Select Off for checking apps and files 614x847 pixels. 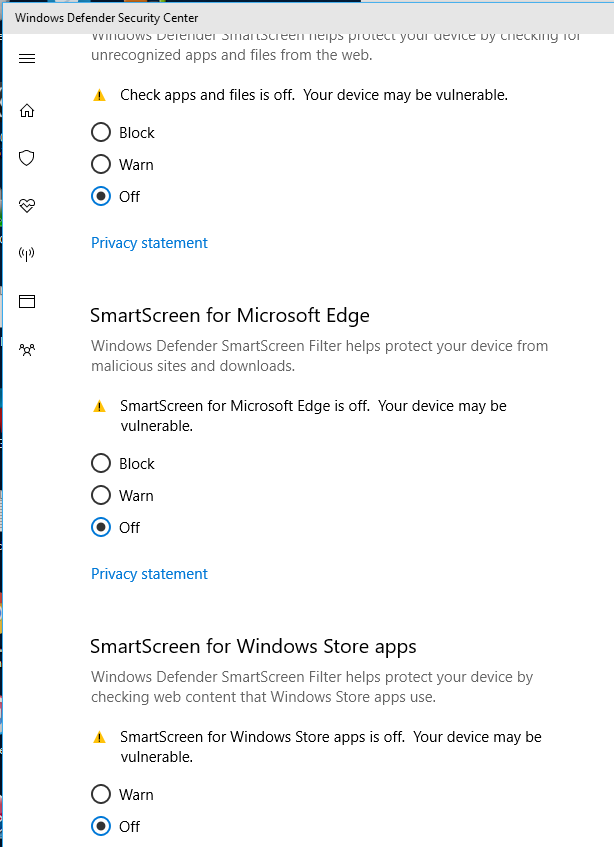click(x=101, y=196)
